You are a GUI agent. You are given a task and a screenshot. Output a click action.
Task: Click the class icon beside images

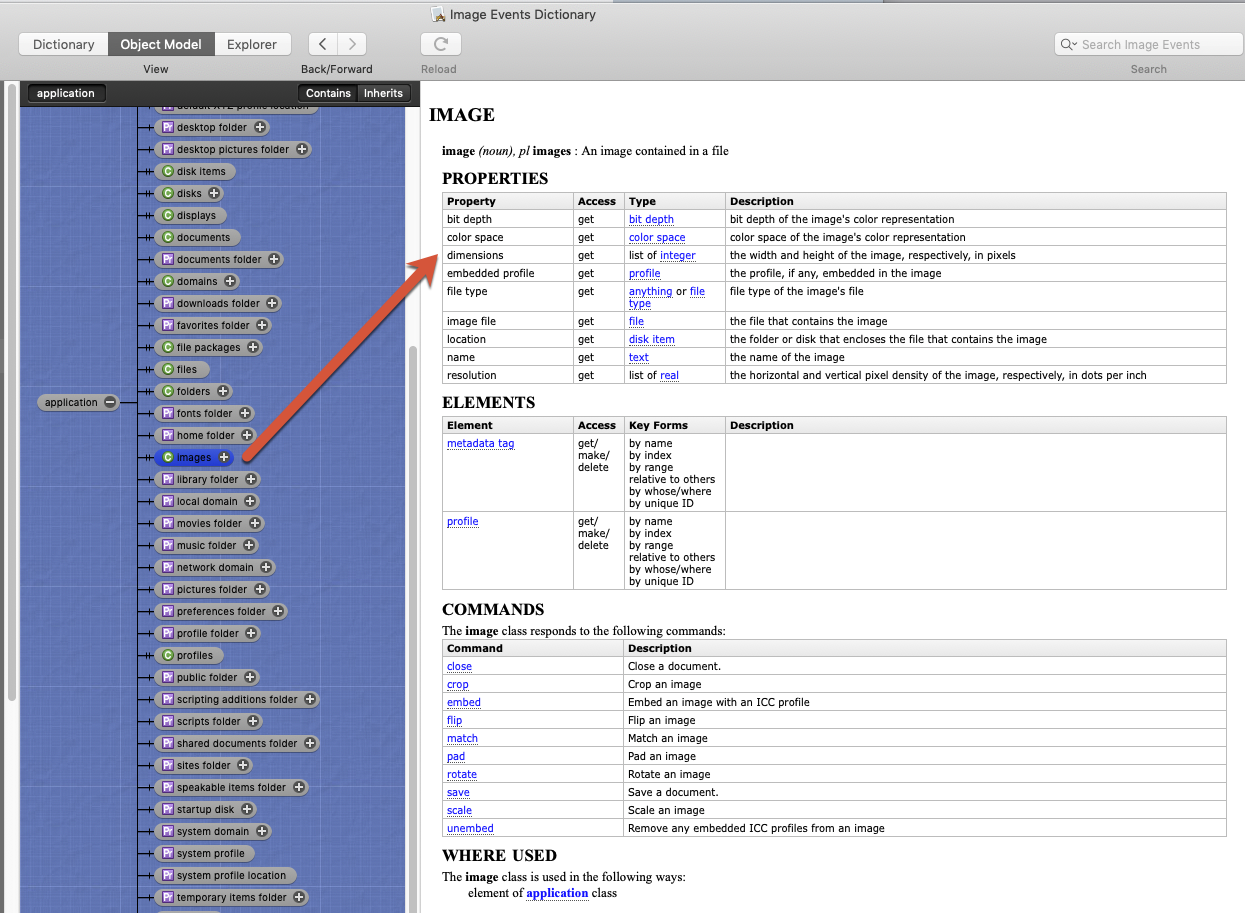(168, 458)
